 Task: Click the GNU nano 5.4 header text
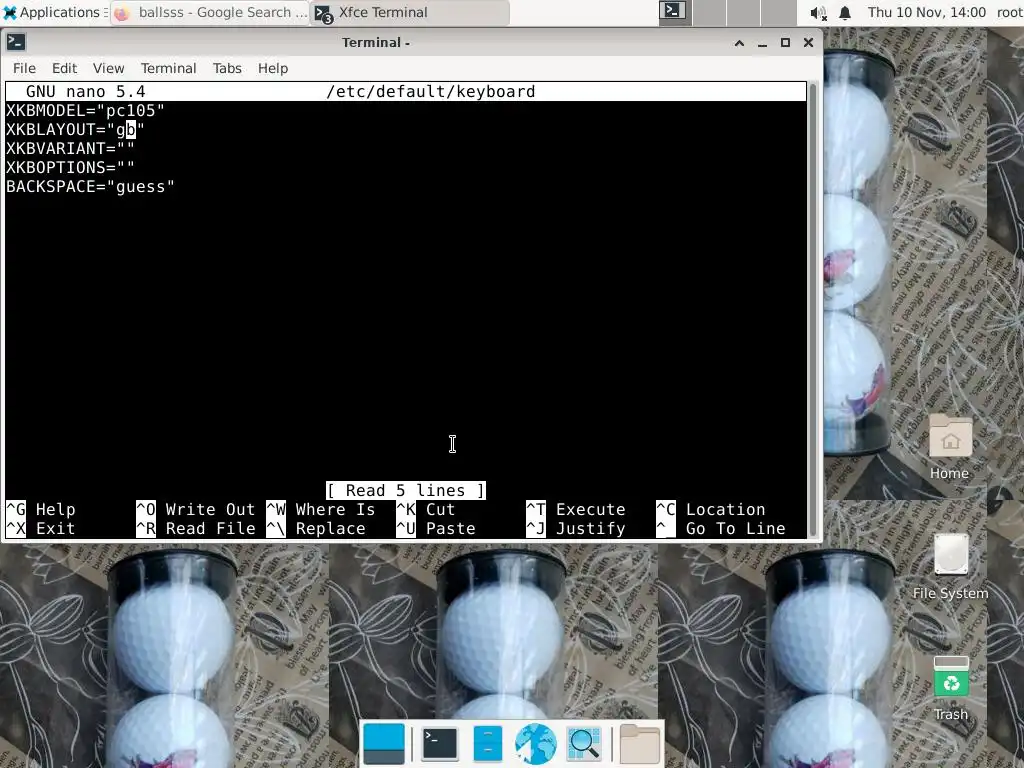point(86,91)
